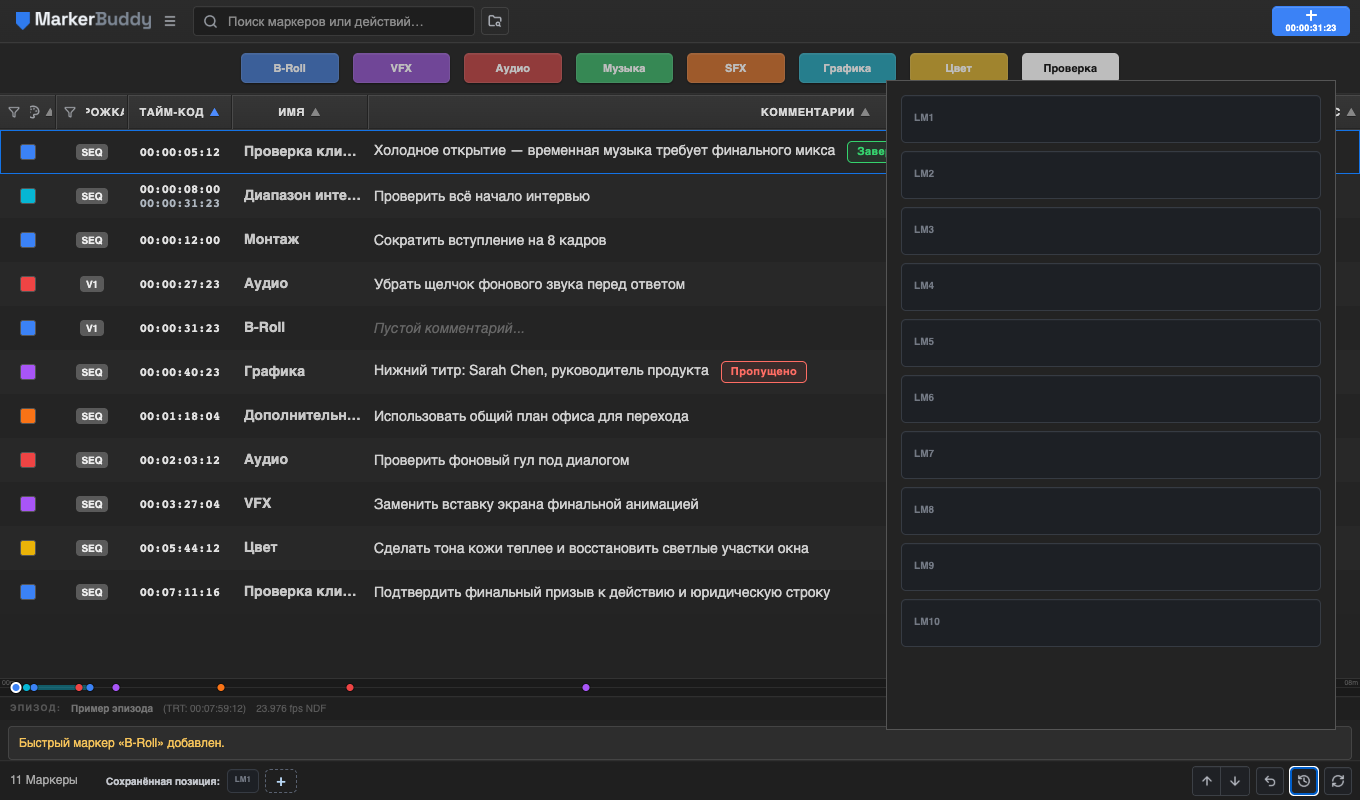Sort markers by КОММЕНТАРИИ column
Screen dimensions: 1360x800
815,112
